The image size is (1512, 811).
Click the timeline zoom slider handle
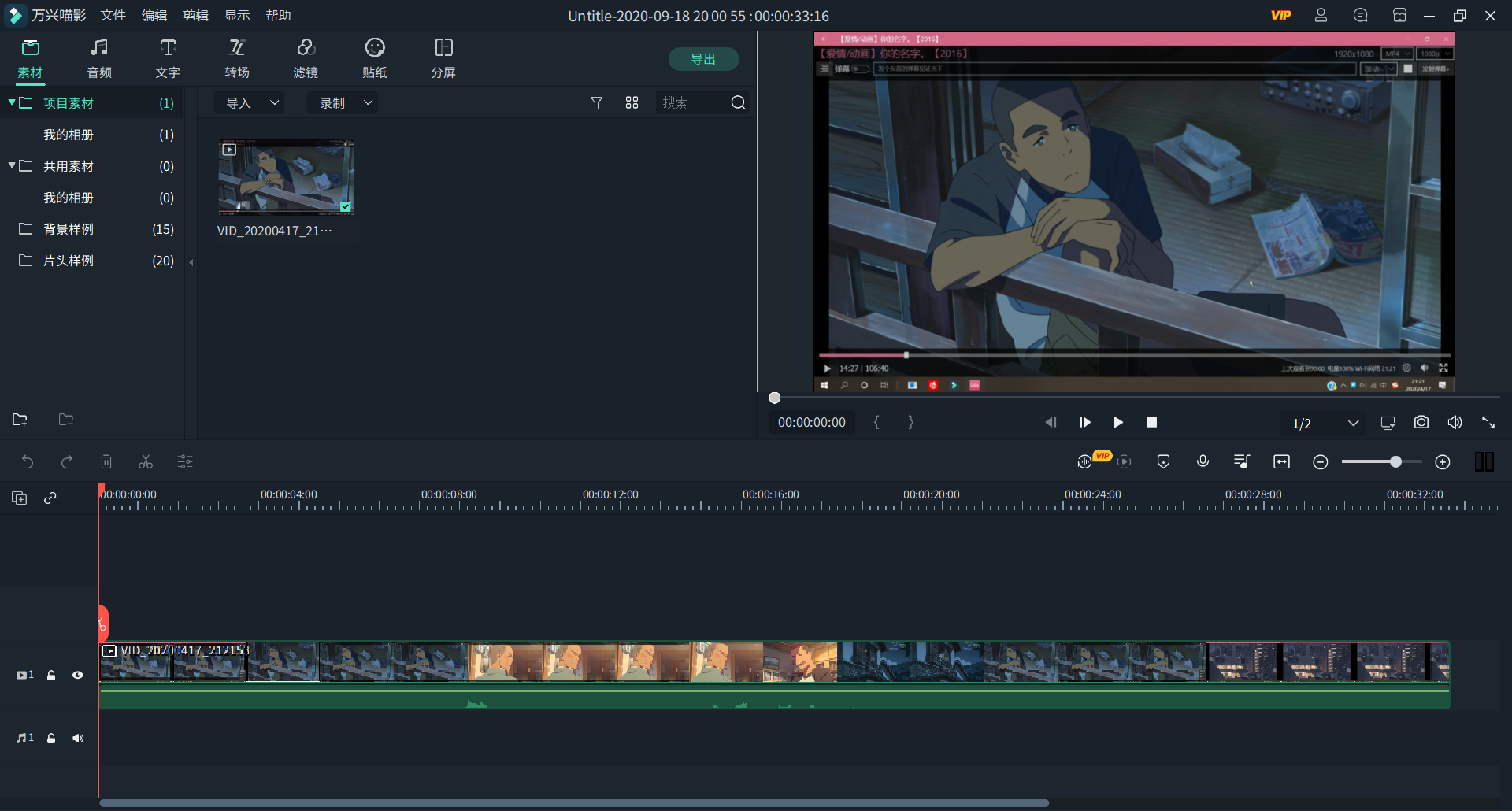1395,462
